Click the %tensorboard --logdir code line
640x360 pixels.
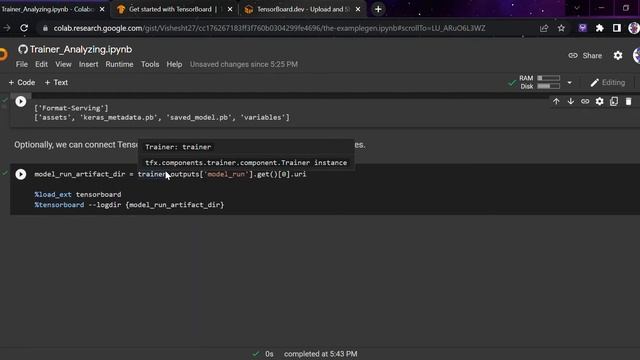[x=129, y=205]
